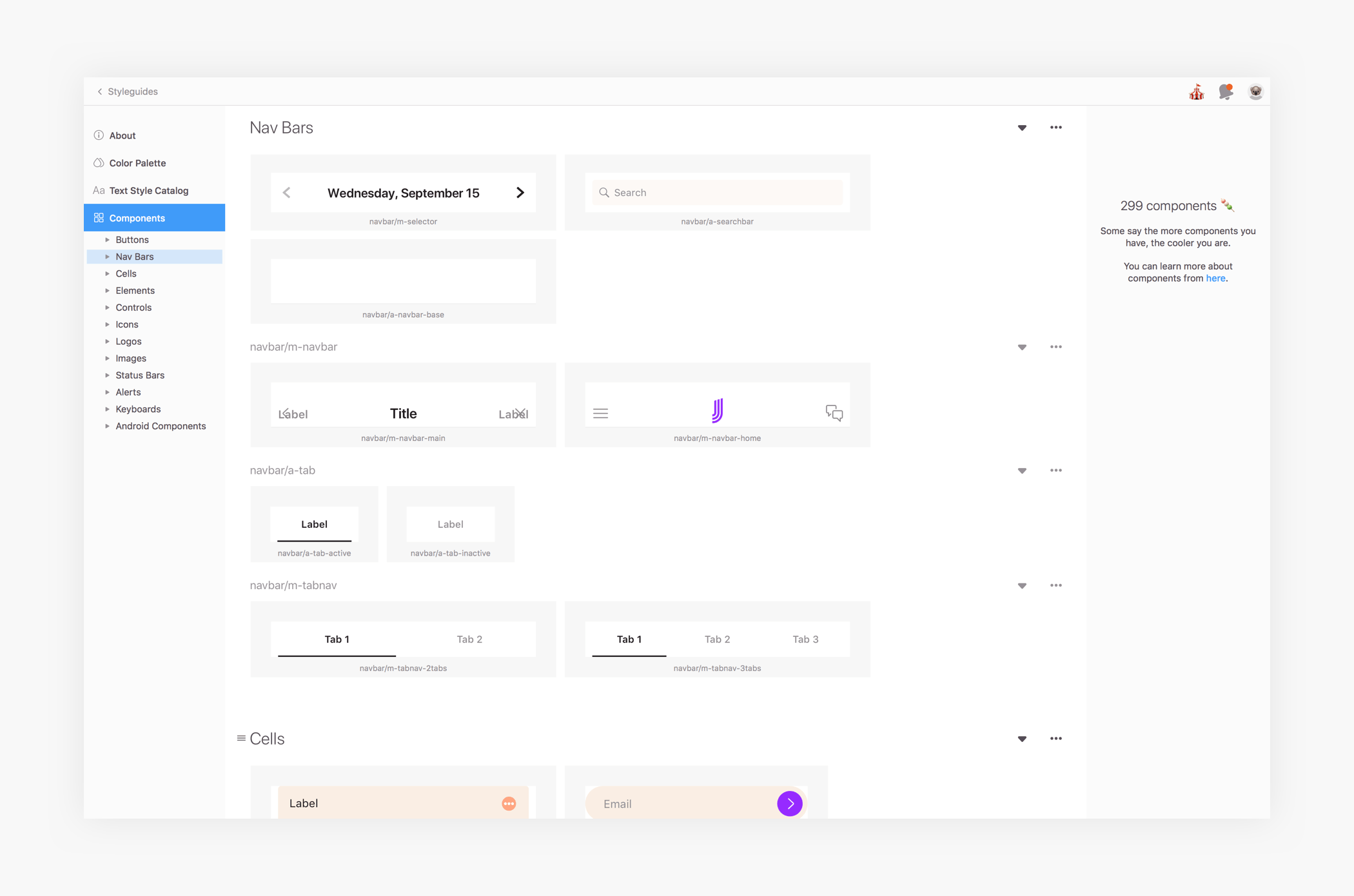This screenshot has height=896, width=1354.
Task: Collapse the navbar/a-tab group
Action: click(x=1022, y=471)
